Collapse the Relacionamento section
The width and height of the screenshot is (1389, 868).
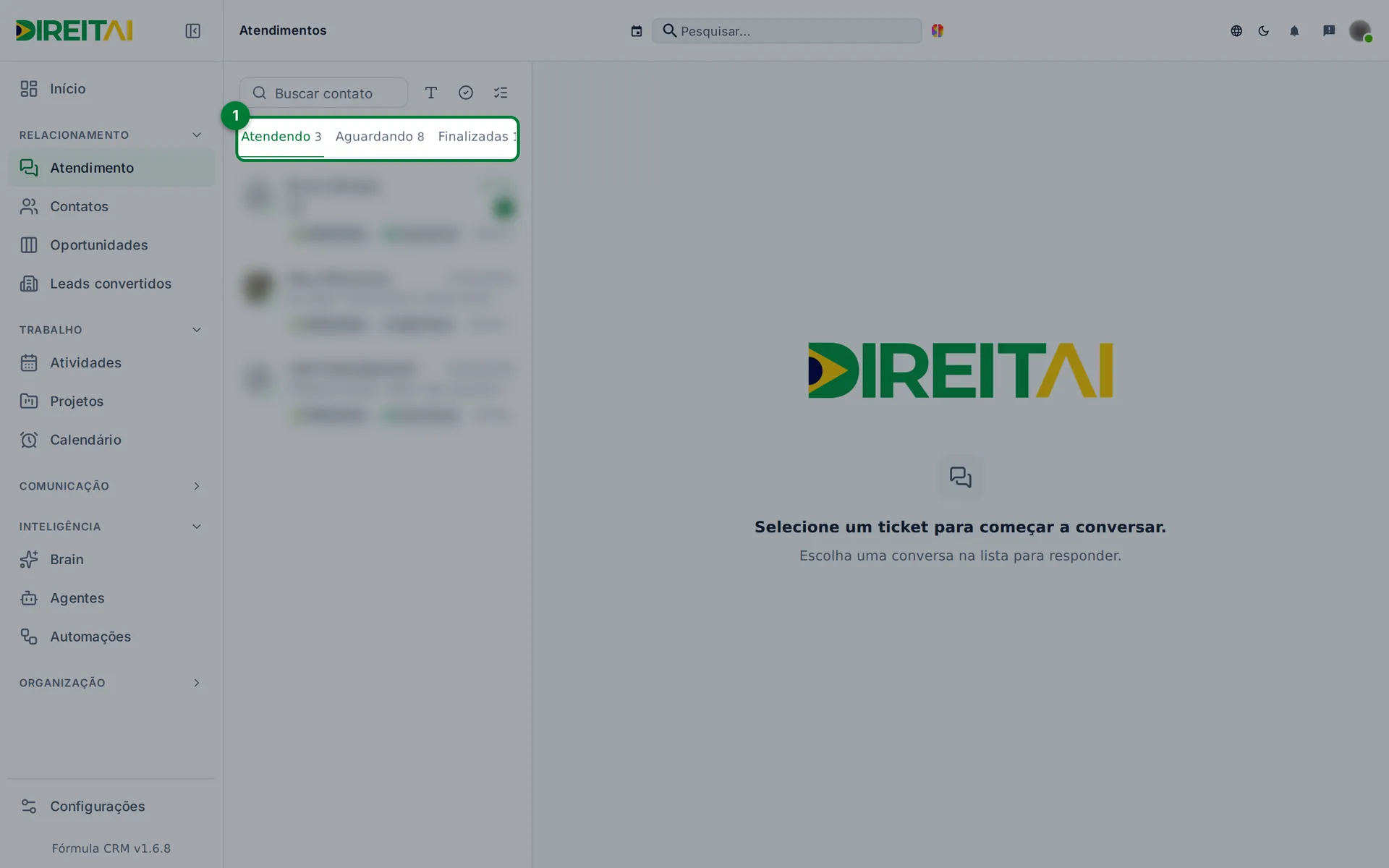point(111,135)
